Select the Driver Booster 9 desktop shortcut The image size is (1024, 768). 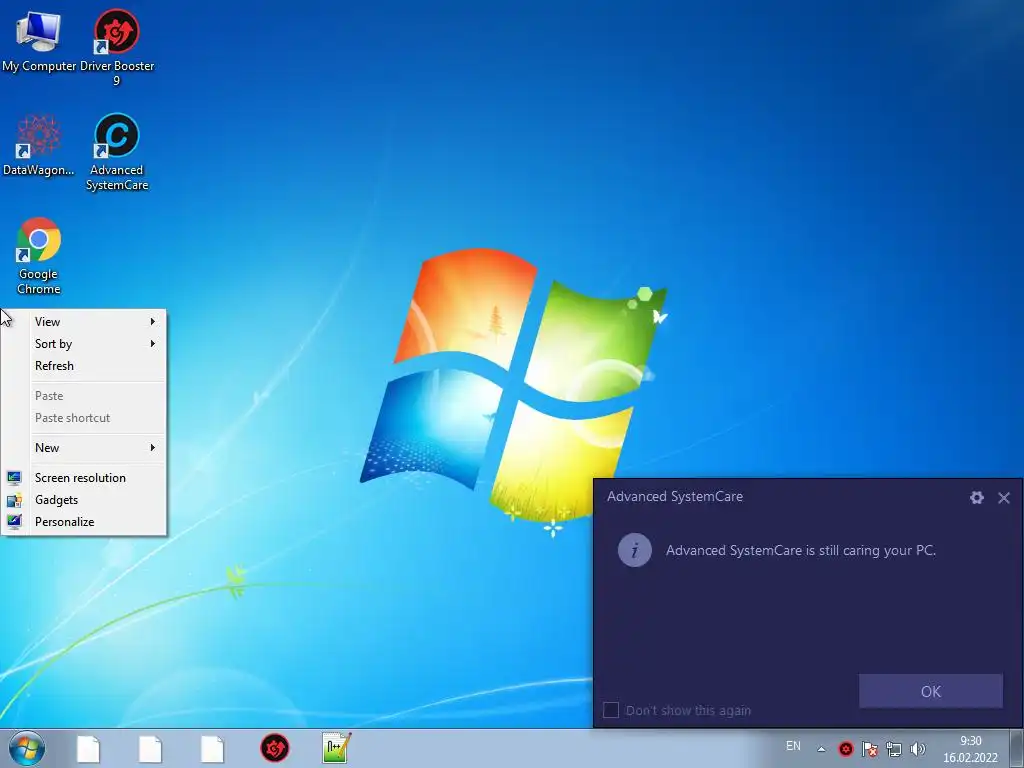coord(117,46)
